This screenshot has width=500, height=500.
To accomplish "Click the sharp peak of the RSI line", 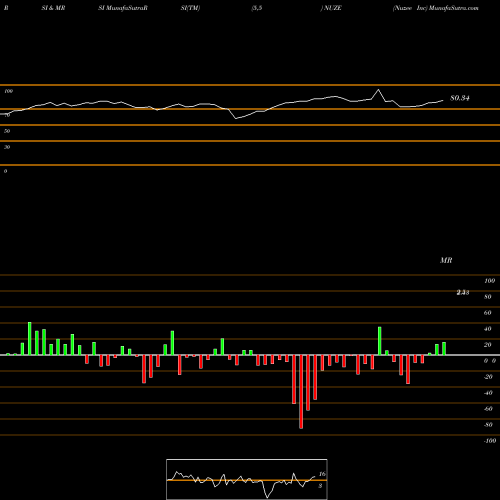I will (x=378, y=90).
